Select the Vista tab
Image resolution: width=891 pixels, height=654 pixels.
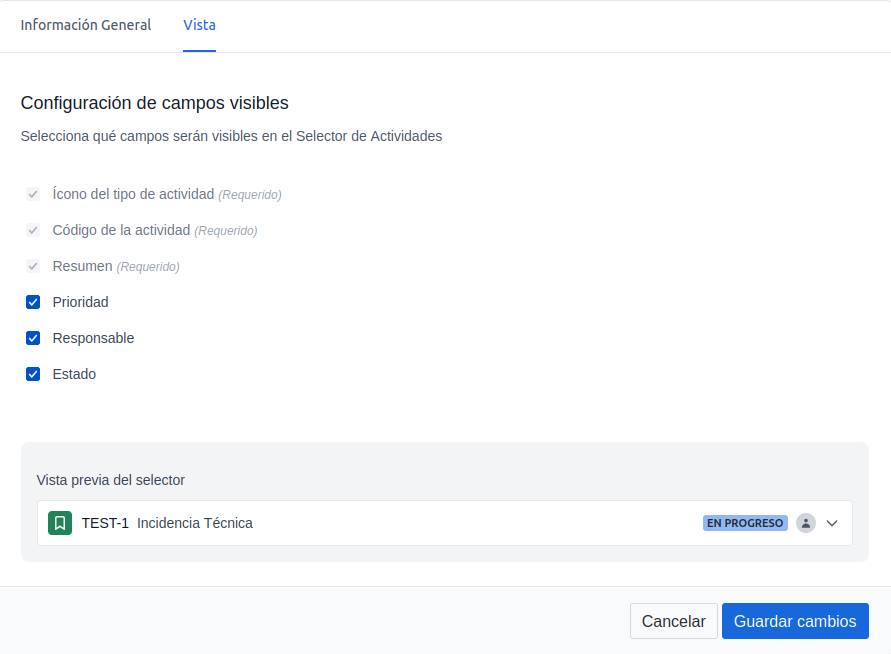point(199,25)
